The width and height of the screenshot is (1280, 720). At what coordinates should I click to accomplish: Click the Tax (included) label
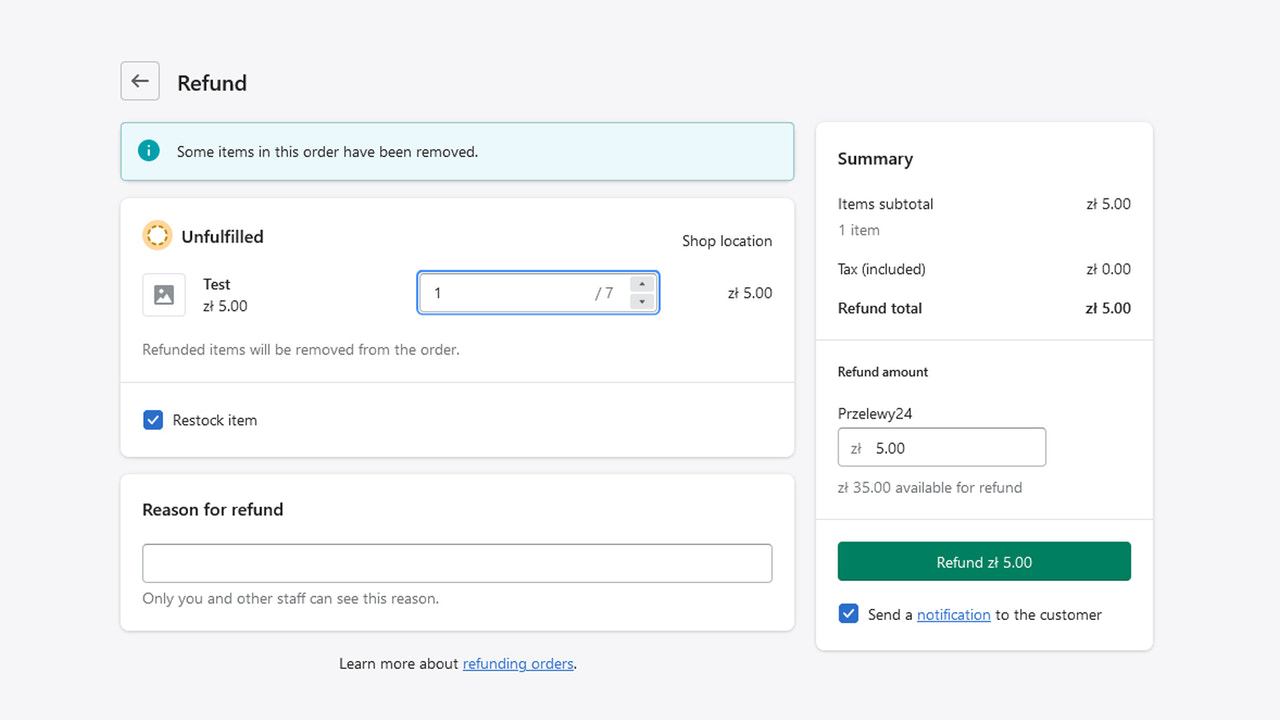click(x=882, y=269)
